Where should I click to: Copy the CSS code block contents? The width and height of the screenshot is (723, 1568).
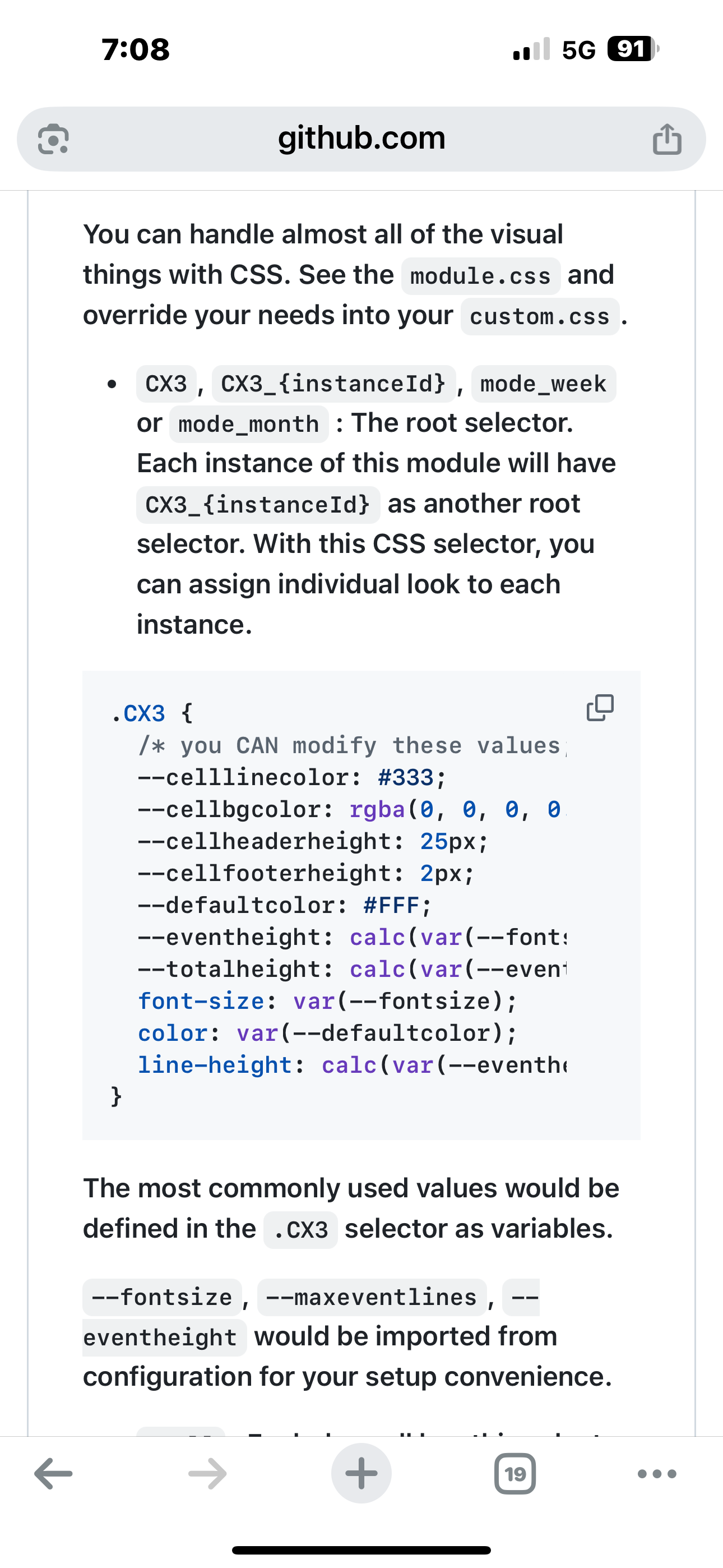(x=600, y=707)
